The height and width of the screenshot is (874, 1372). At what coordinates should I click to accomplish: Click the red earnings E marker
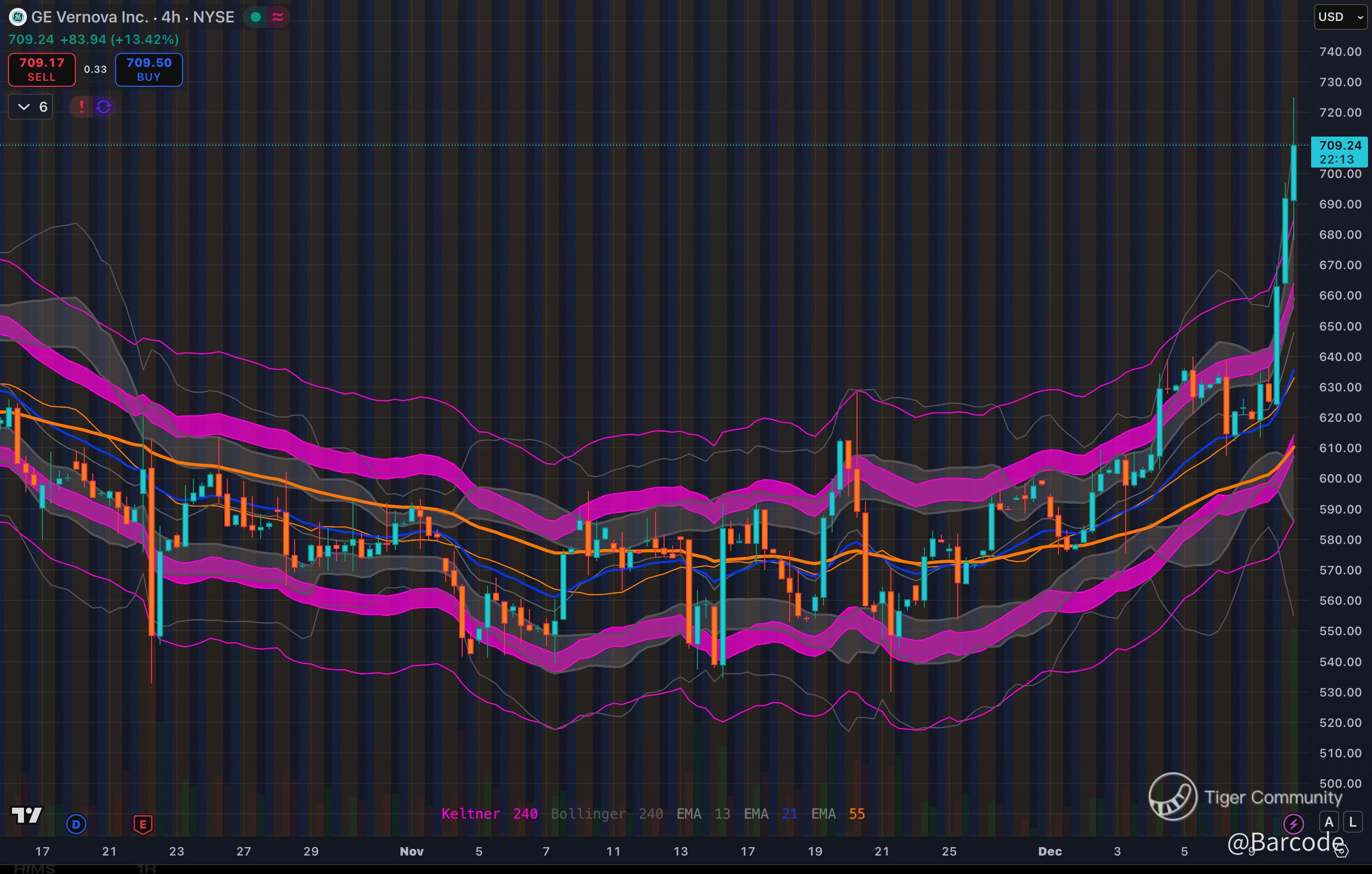(143, 824)
